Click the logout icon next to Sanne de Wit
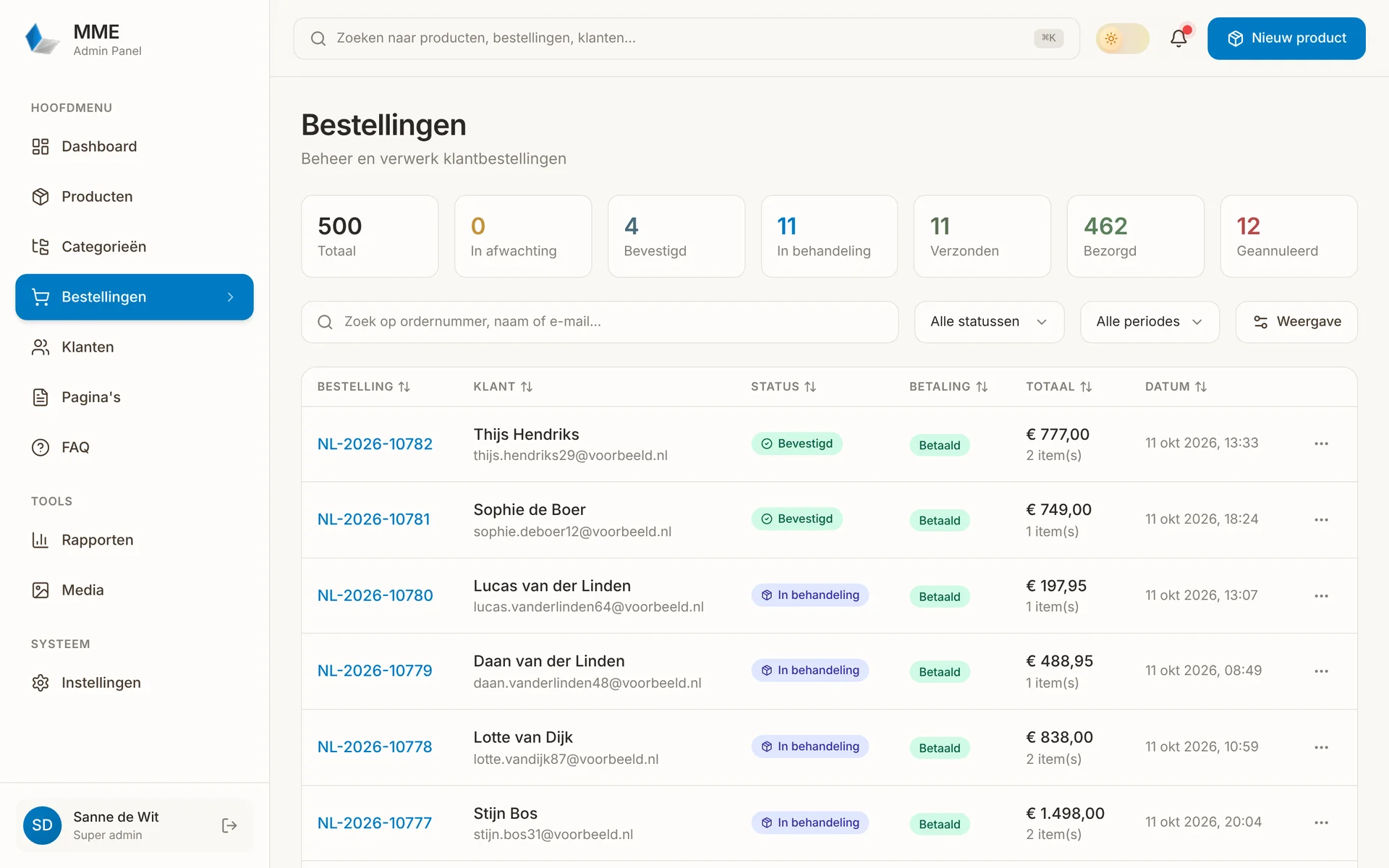The width and height of the screenshot is (1389, 868). 229,825
